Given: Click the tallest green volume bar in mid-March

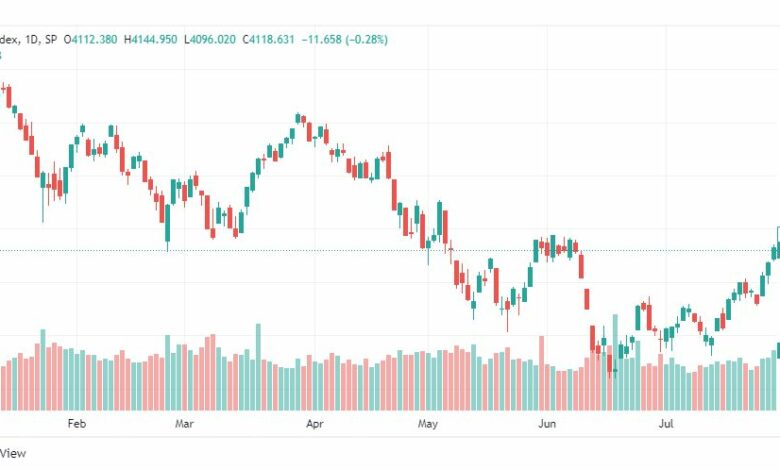Looking at the screenshot, I should click(258, 367).
